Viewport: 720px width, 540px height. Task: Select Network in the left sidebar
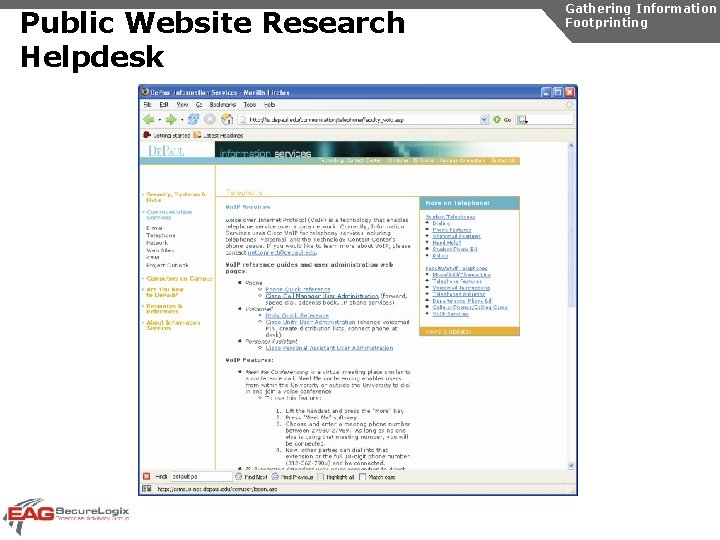[x=157, y=242]
